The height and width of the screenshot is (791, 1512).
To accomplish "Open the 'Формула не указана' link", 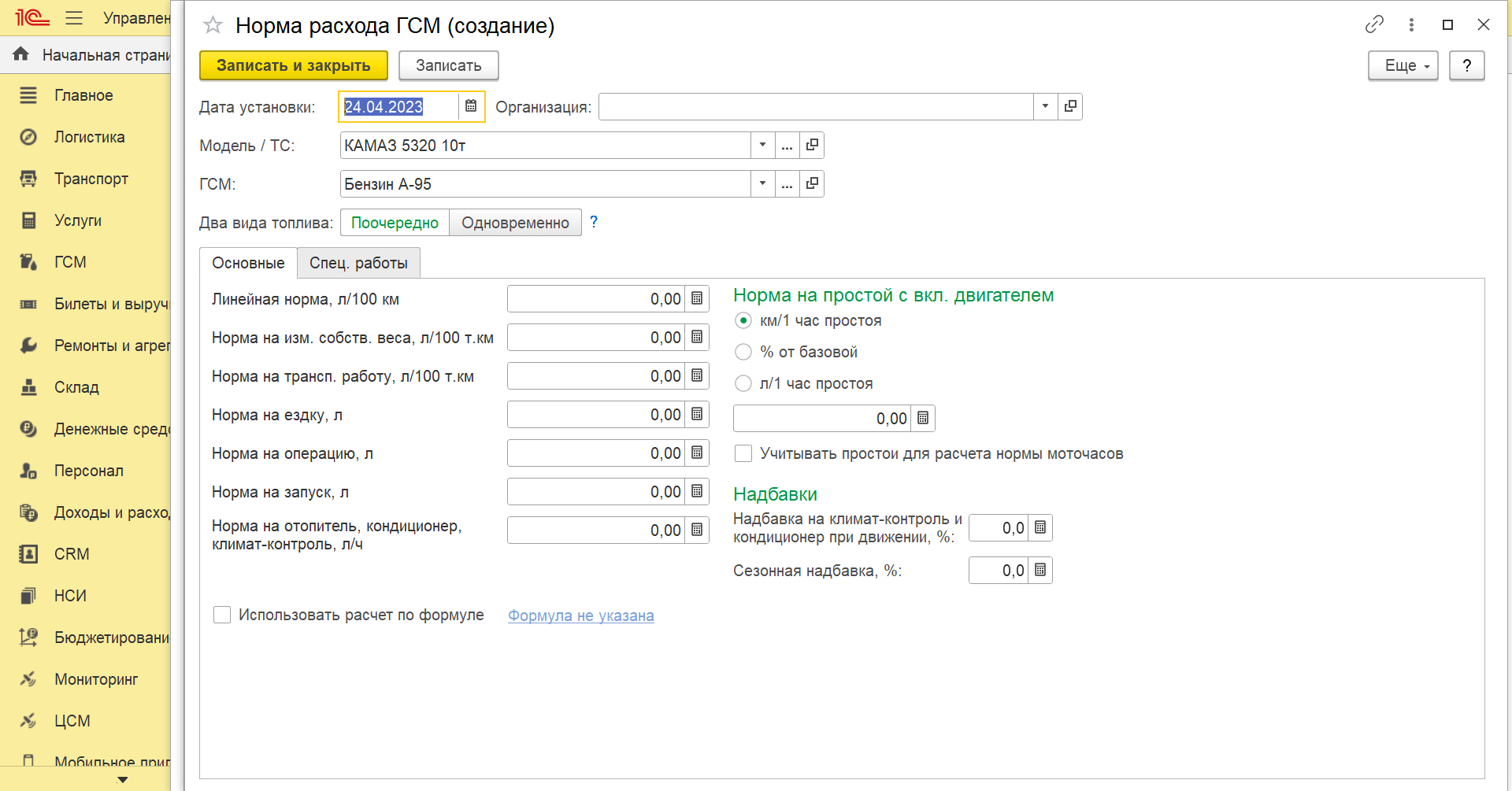I will pyautogui.click(x=580, y=615).
